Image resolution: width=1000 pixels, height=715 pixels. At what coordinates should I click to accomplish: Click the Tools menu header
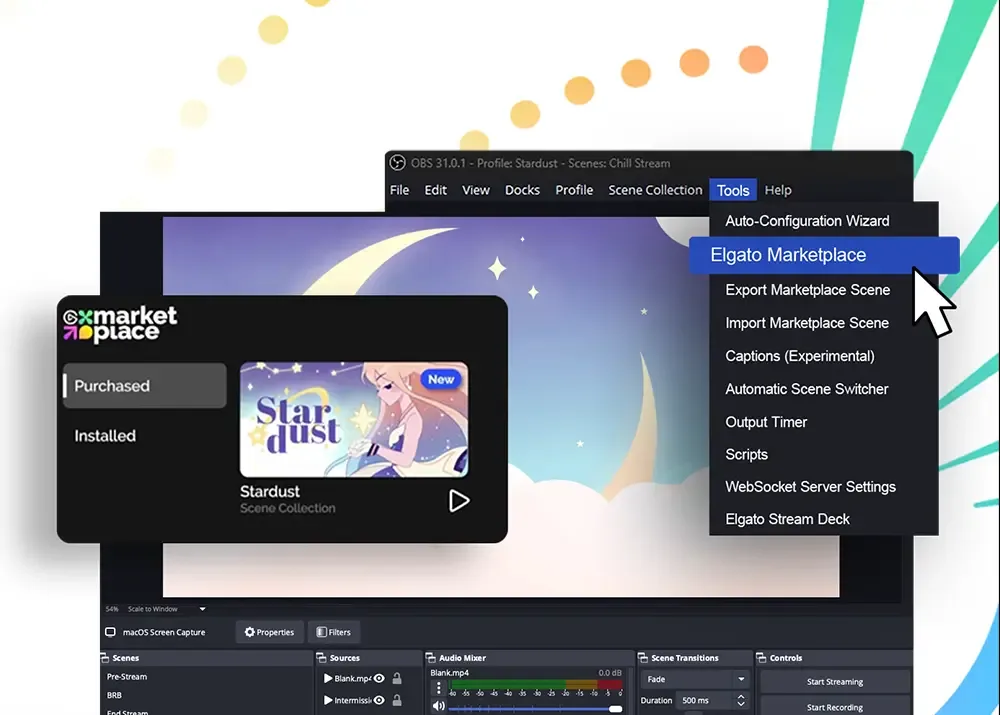(x=733, y=190)
